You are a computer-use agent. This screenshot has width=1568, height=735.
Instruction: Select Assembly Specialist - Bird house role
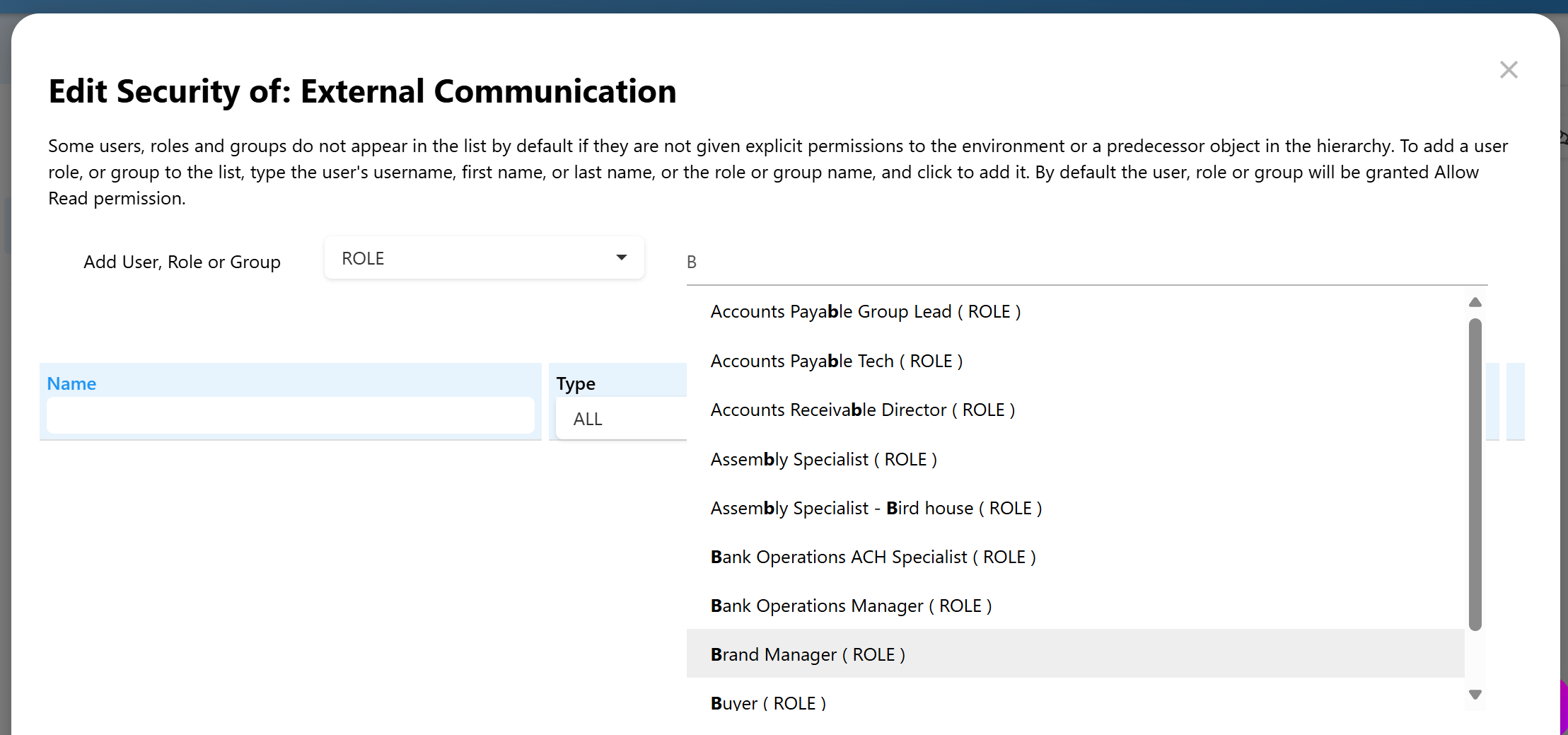point(876,509)
